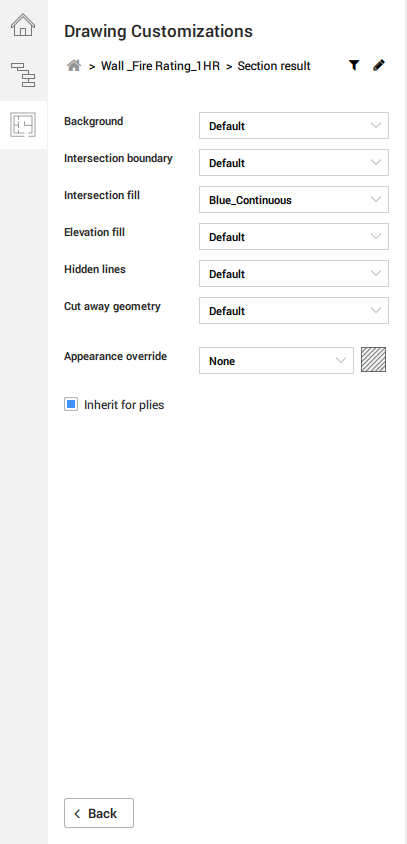The image size is (407, 844).
Task: Toggle the Inherit for plies checkbox
Action: click(x=71, y=404)
